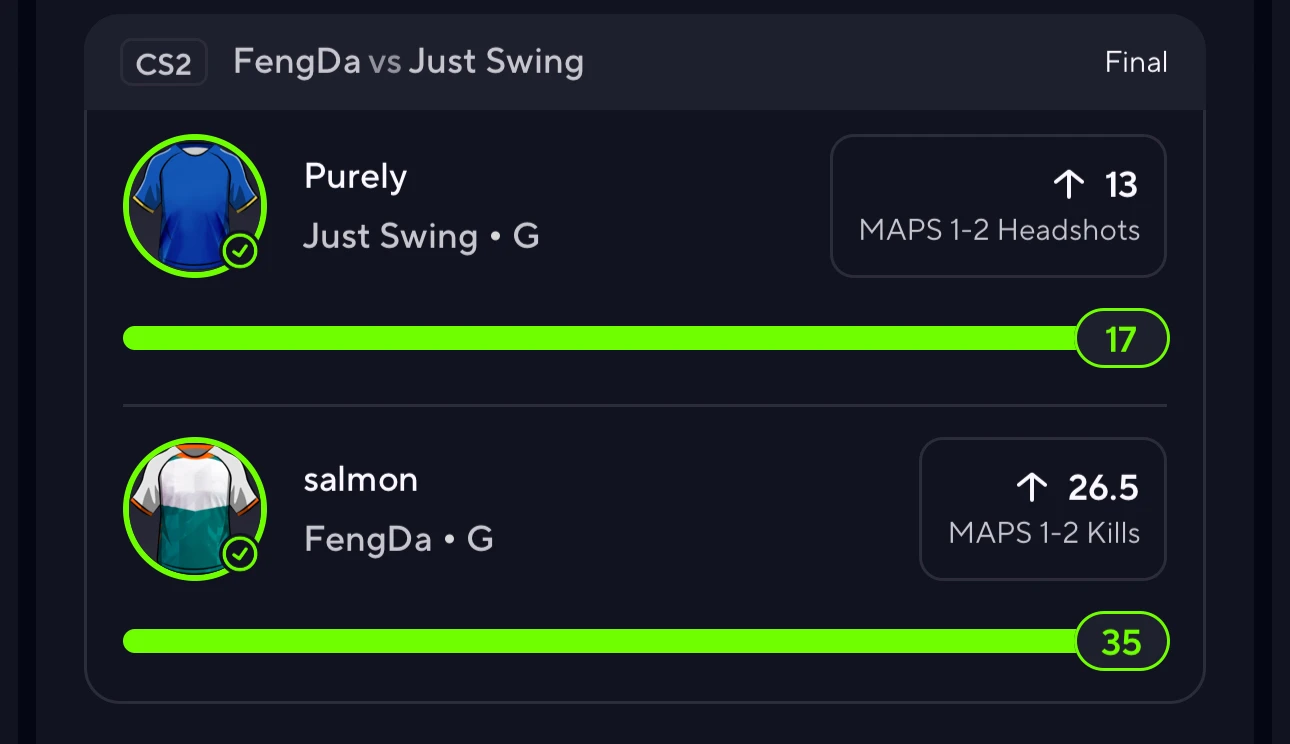This screenshot has height=744, width=1290.
Task: Click the Final status label
Action: point(1136,62)
